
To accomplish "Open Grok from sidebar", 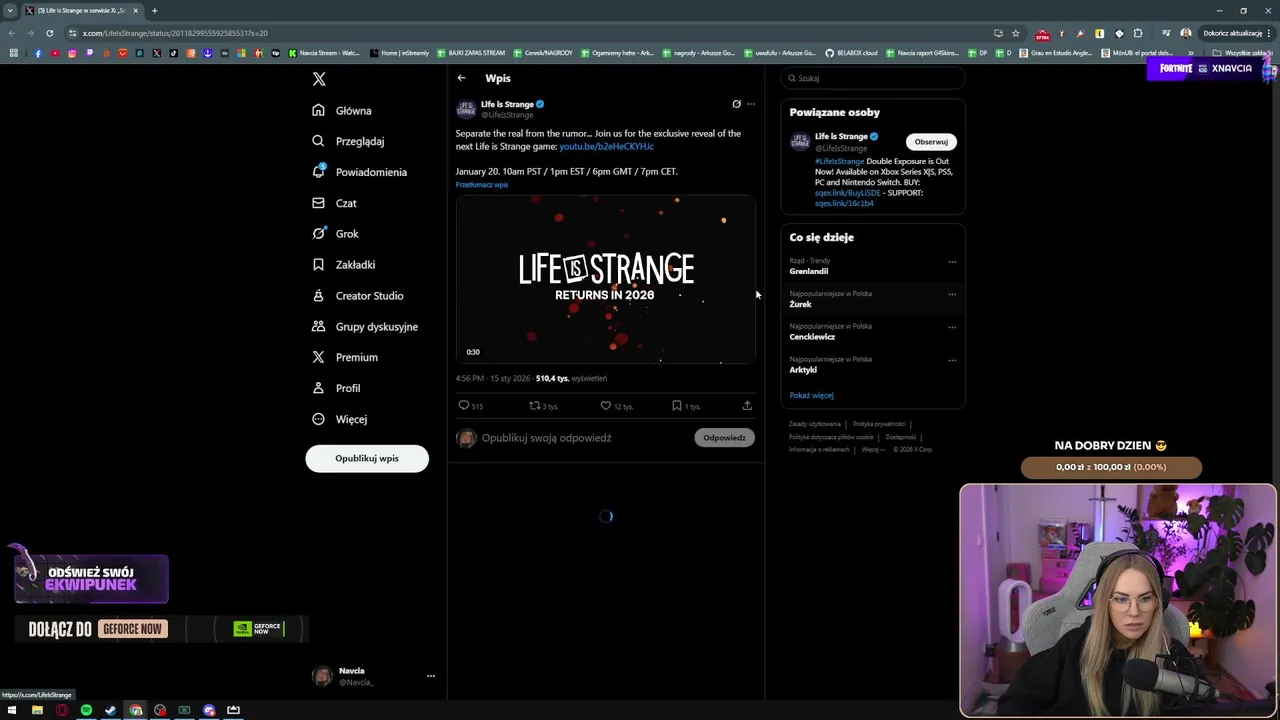I will [335, 234].
